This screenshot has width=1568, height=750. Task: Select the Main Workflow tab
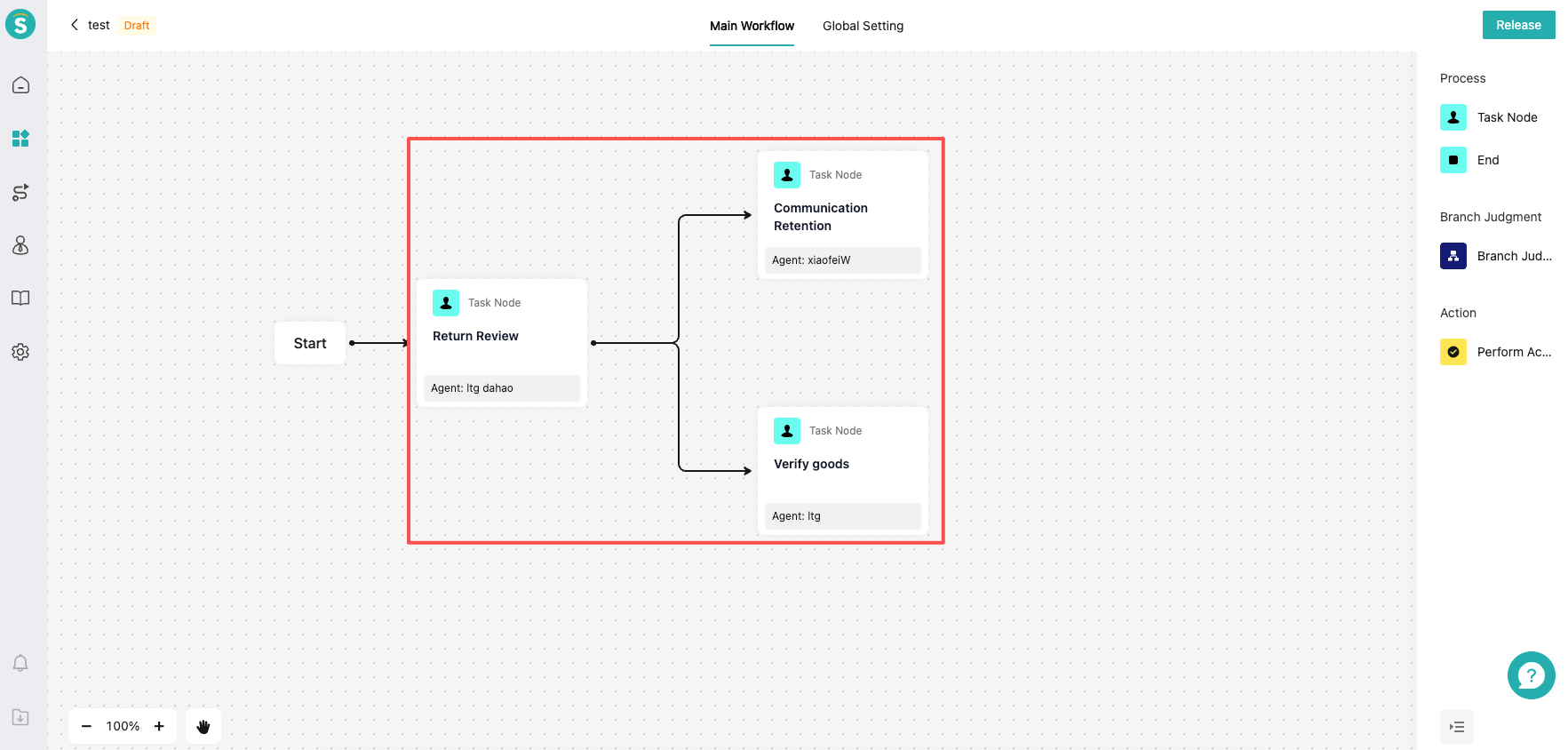point(752,26)
